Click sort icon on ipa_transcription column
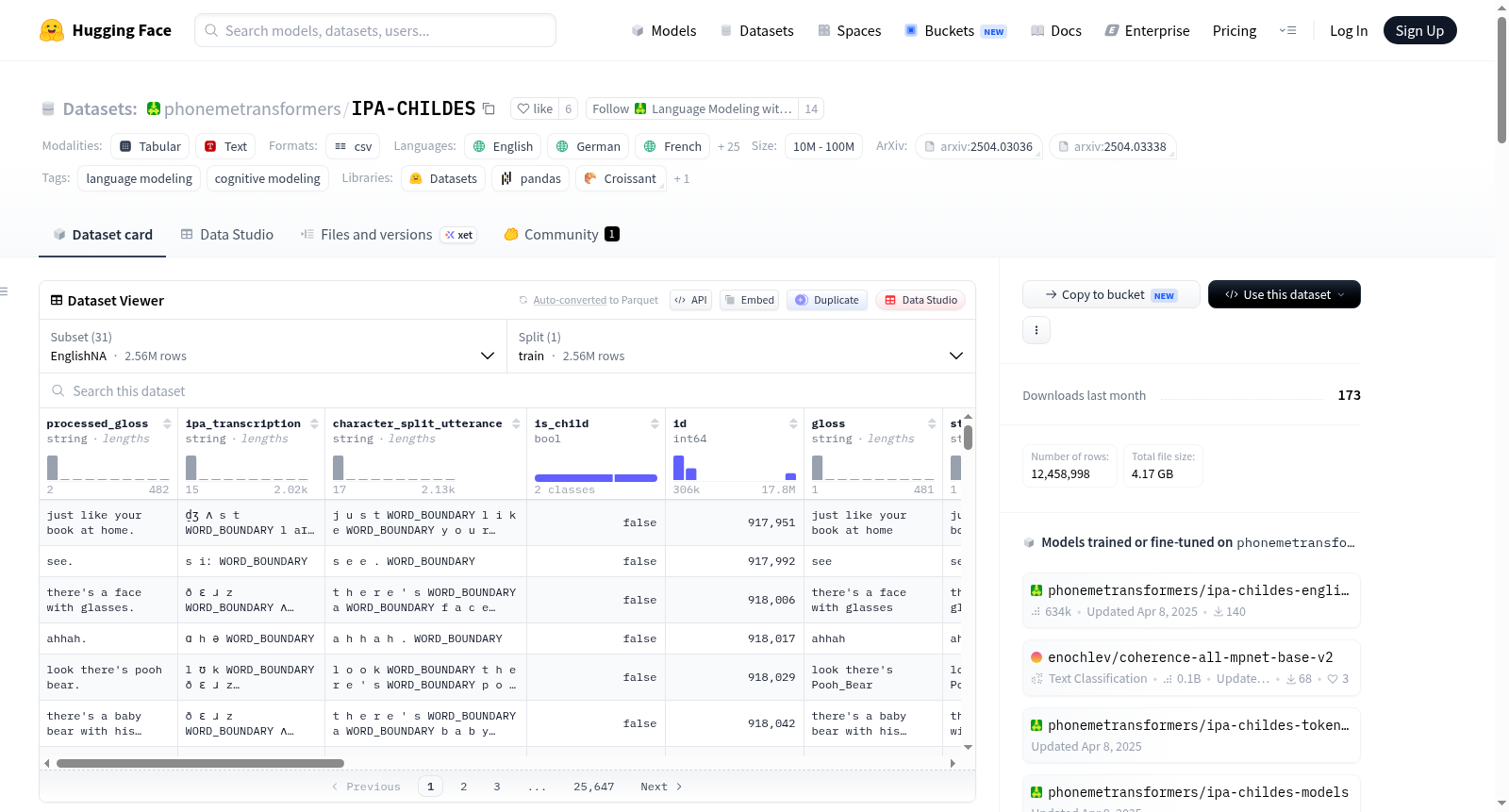This screenshot has height=812, width=1509. pos(314,423)
